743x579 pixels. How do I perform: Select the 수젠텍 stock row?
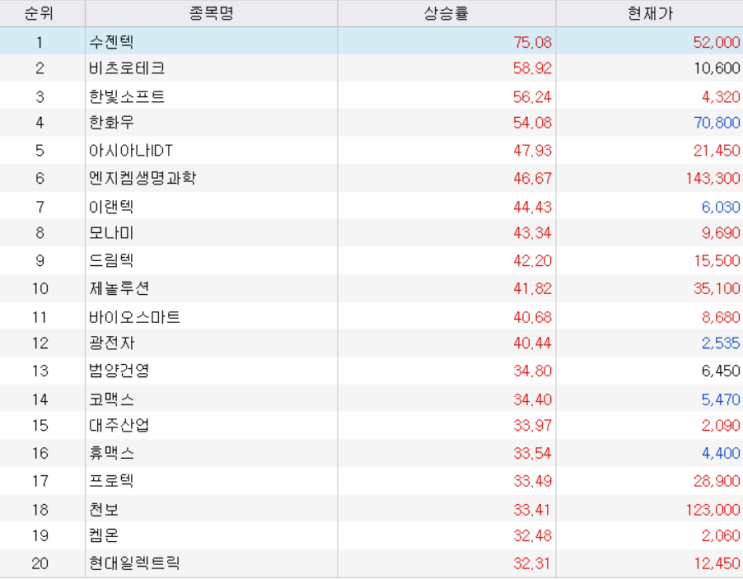pyautogui.click(x=372, y=42)
